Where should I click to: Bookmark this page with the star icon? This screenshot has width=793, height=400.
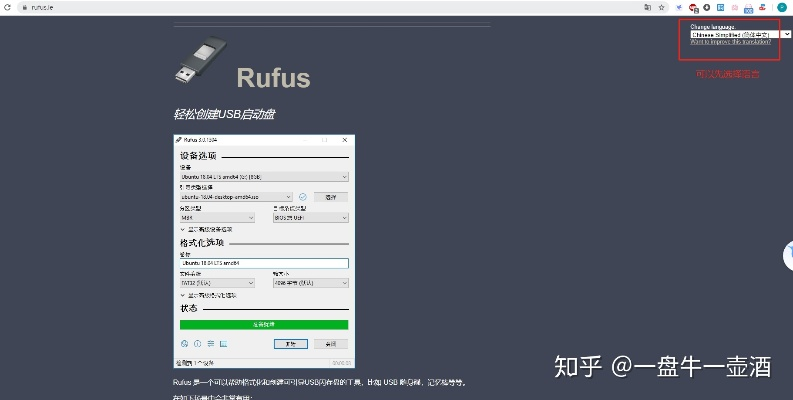[x=662, y=8]
